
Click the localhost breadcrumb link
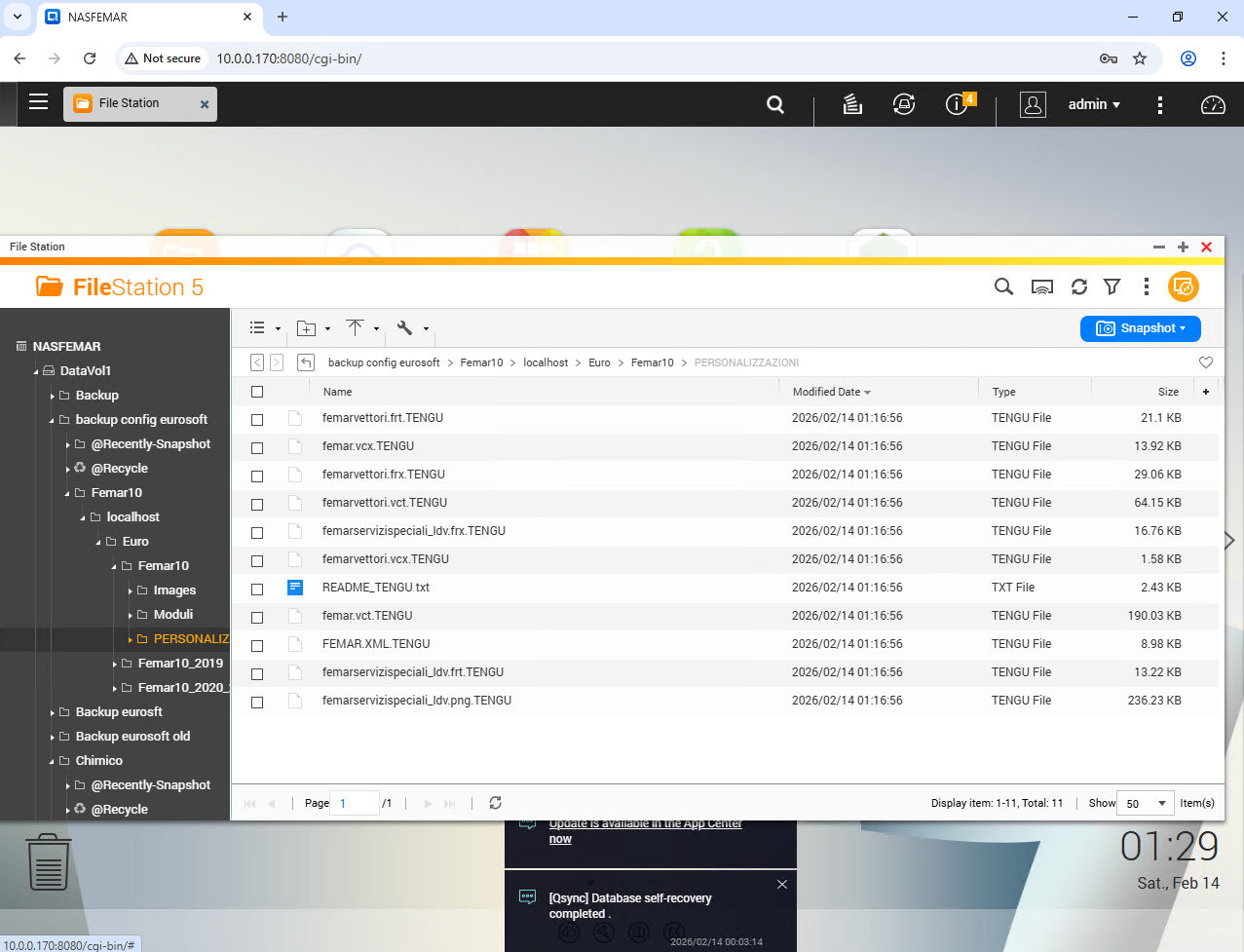(x=546, y=362)
